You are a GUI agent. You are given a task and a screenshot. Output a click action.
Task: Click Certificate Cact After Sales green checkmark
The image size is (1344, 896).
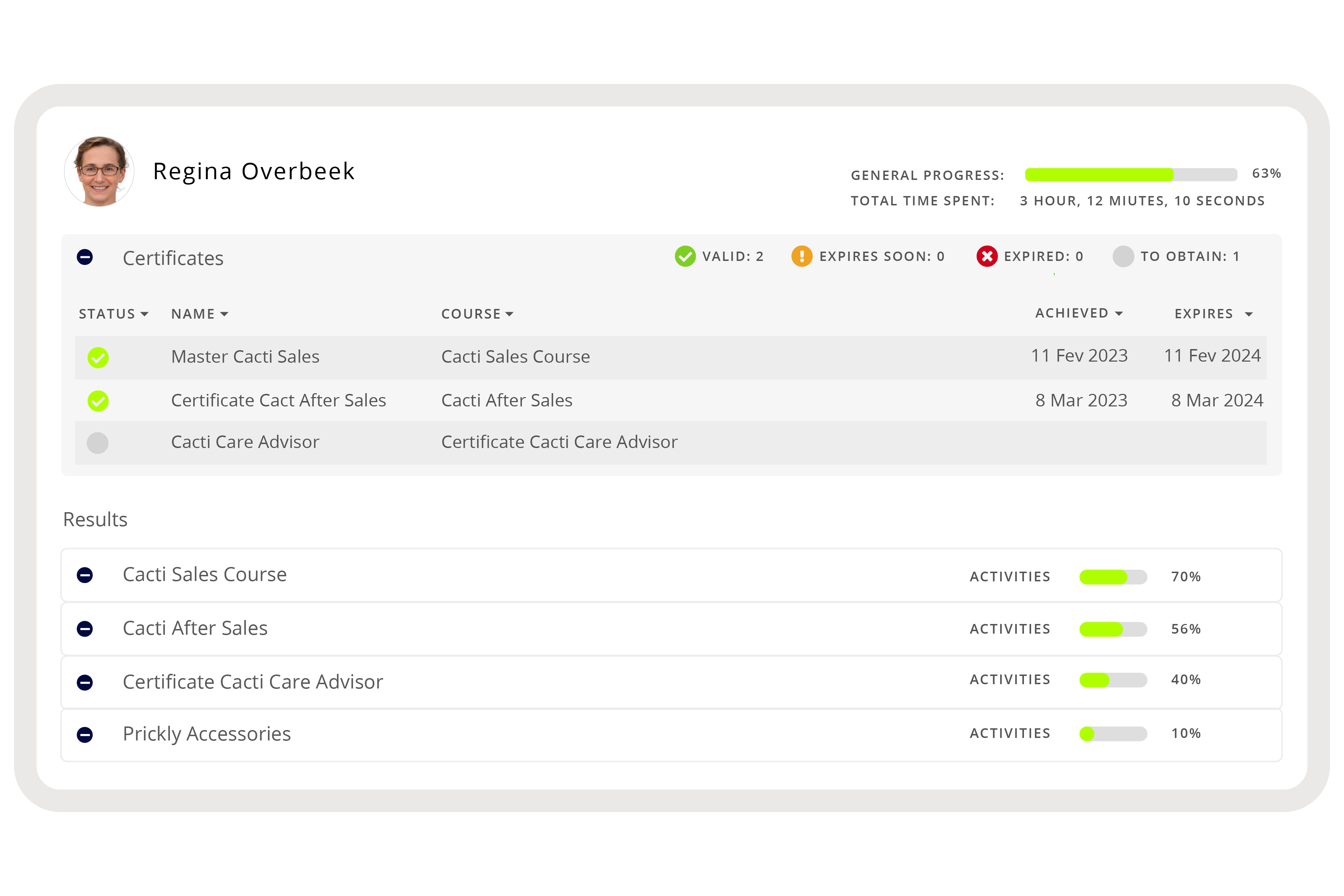coord(98,401)
